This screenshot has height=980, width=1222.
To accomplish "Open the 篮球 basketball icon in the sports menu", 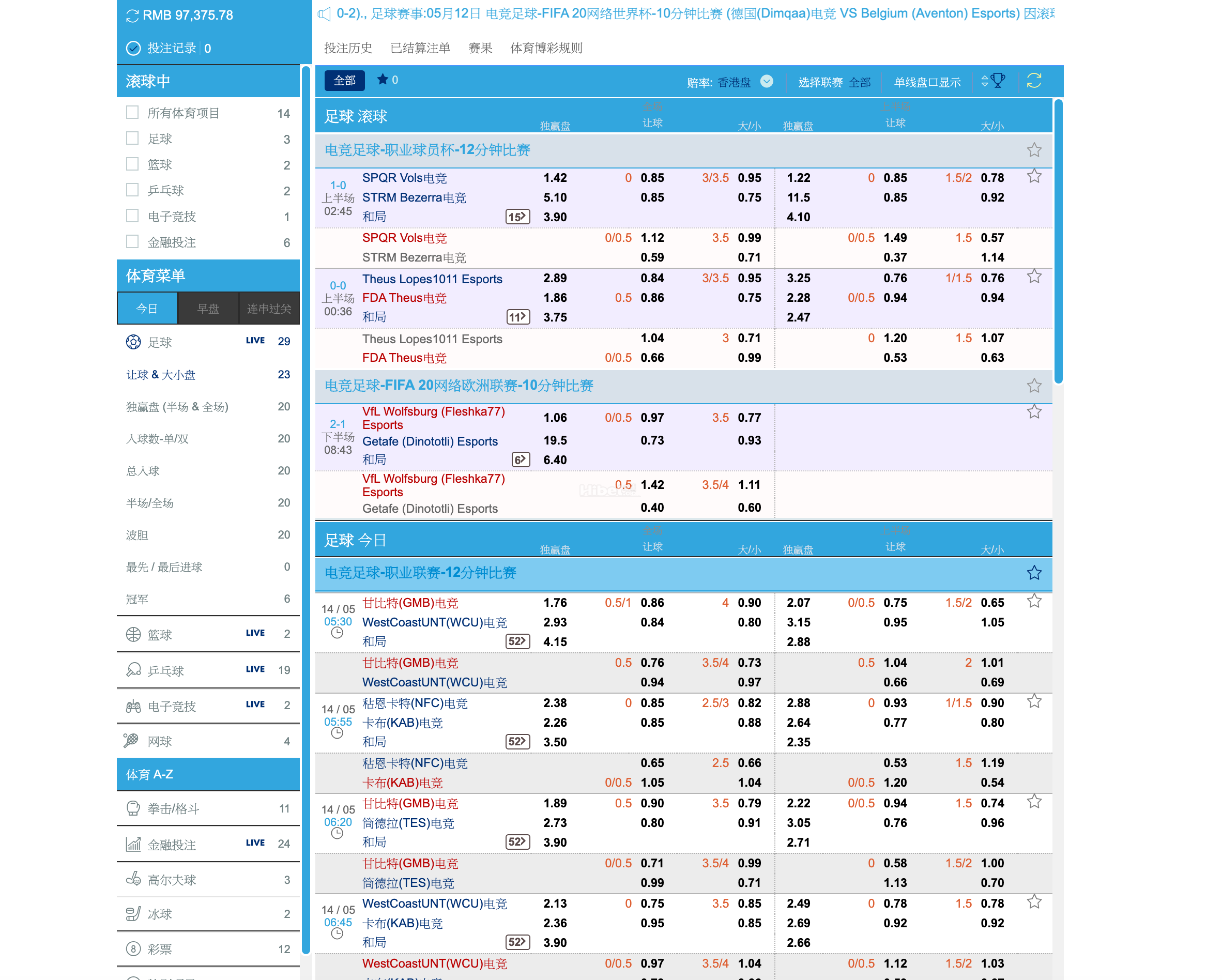I will click(x=133, y=634).
